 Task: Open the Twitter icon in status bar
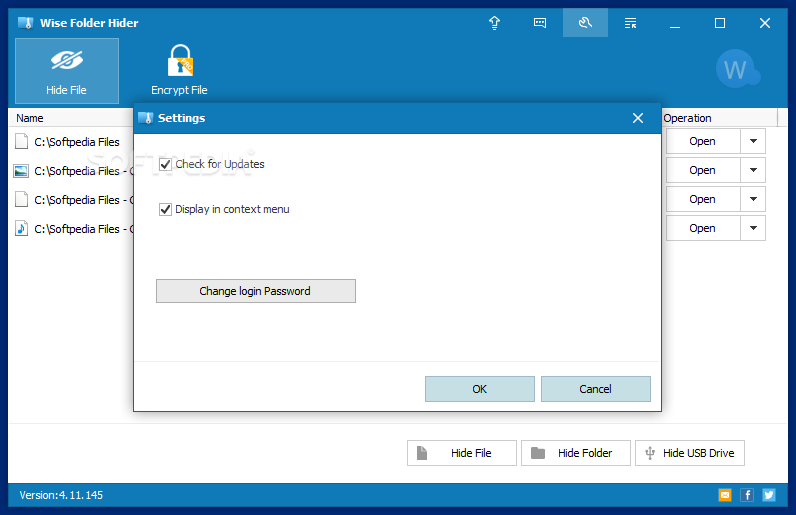tap(769, 495)
